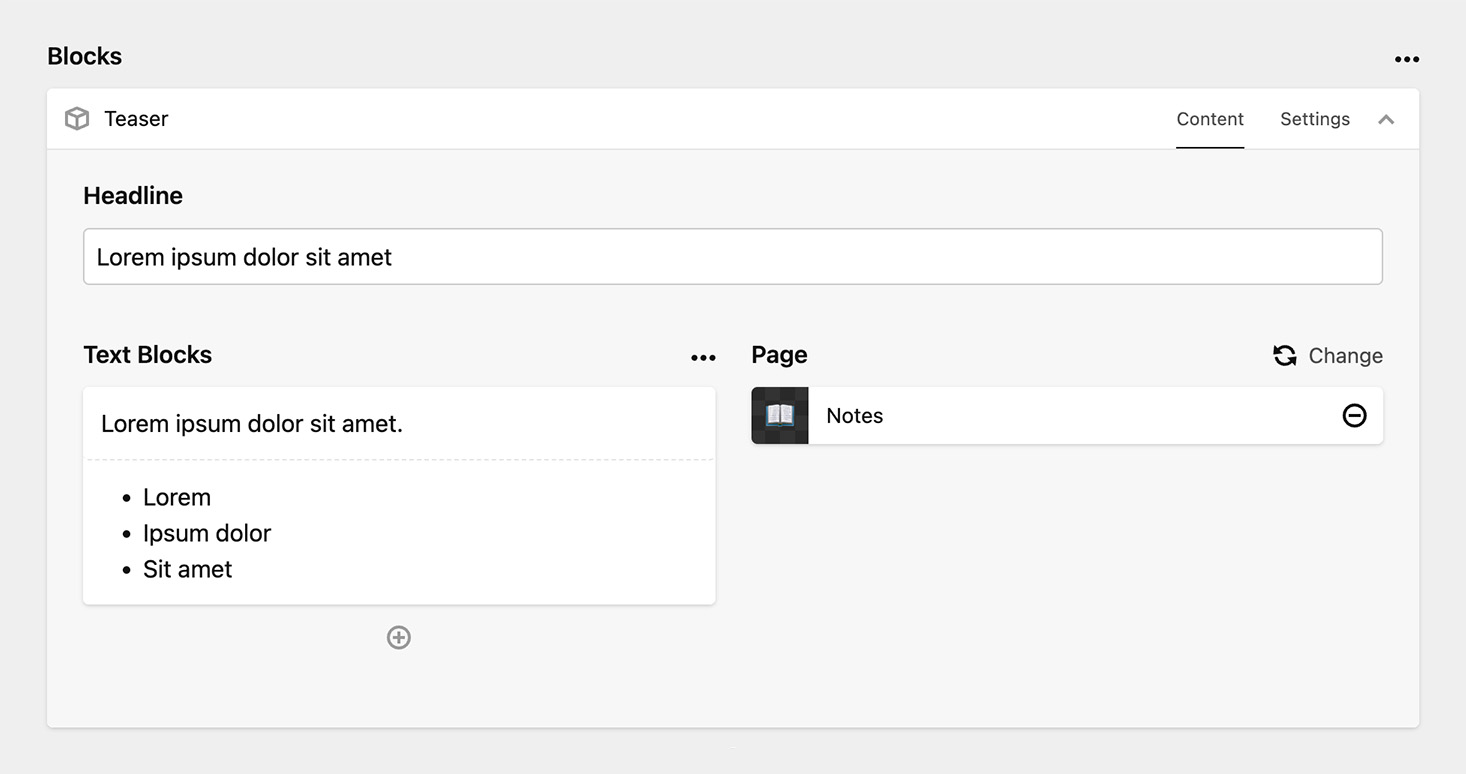Click the Change button for the Page field
This screenshot has width=1466, height=774.
click(1346, 355)
